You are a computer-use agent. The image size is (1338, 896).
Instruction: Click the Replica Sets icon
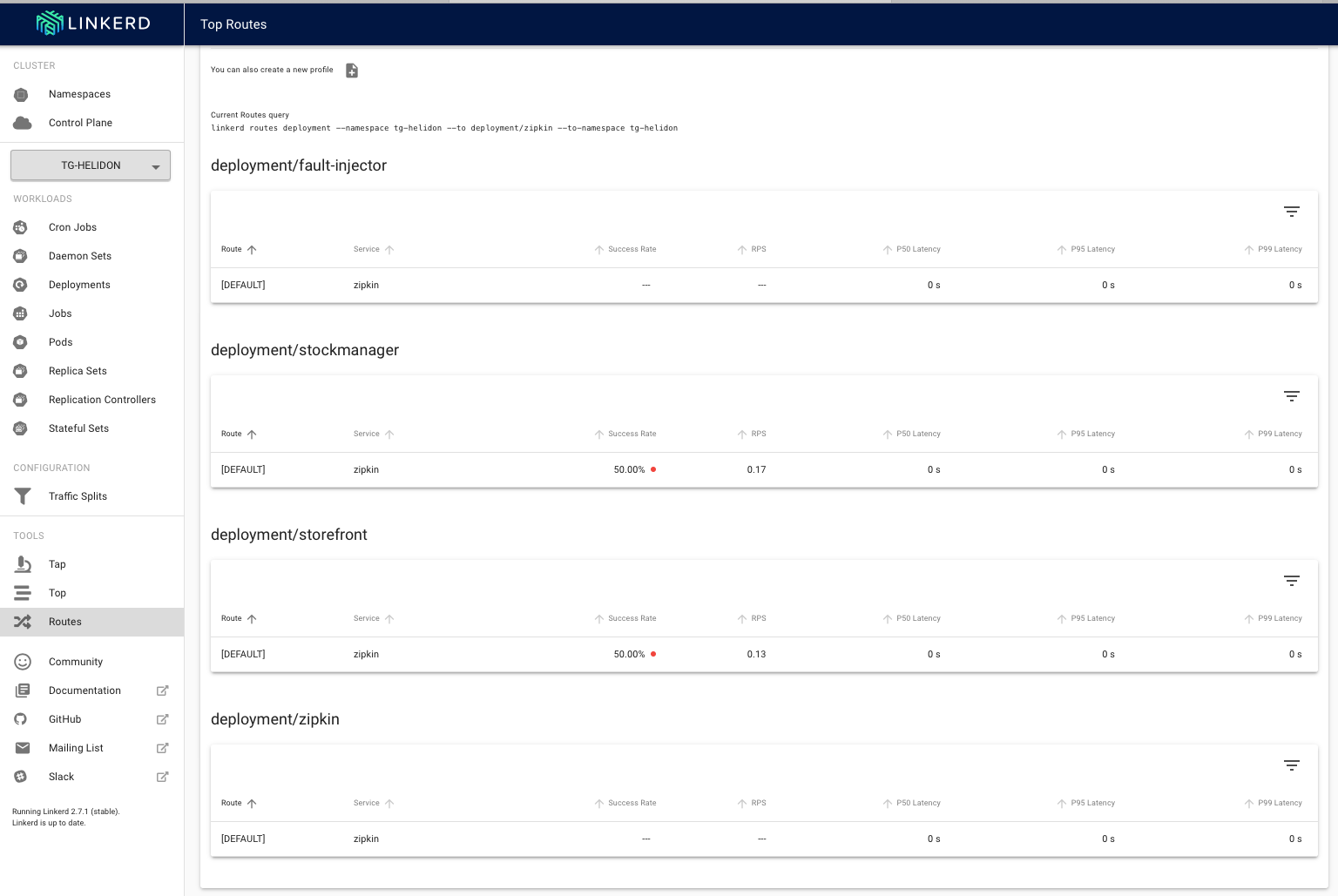20,371
